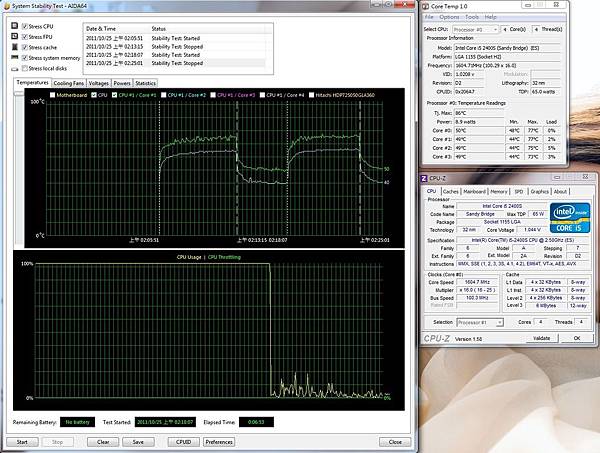The width and height of the screenshot is (600, 453).
Task: Select the 02:05:51 Stability Test Started log row
Action: pos(174,38)
